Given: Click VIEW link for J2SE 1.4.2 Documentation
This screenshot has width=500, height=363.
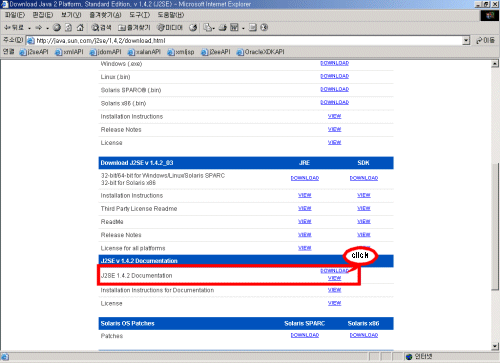Looking at the screenshot, I should [x=334, y=278].
